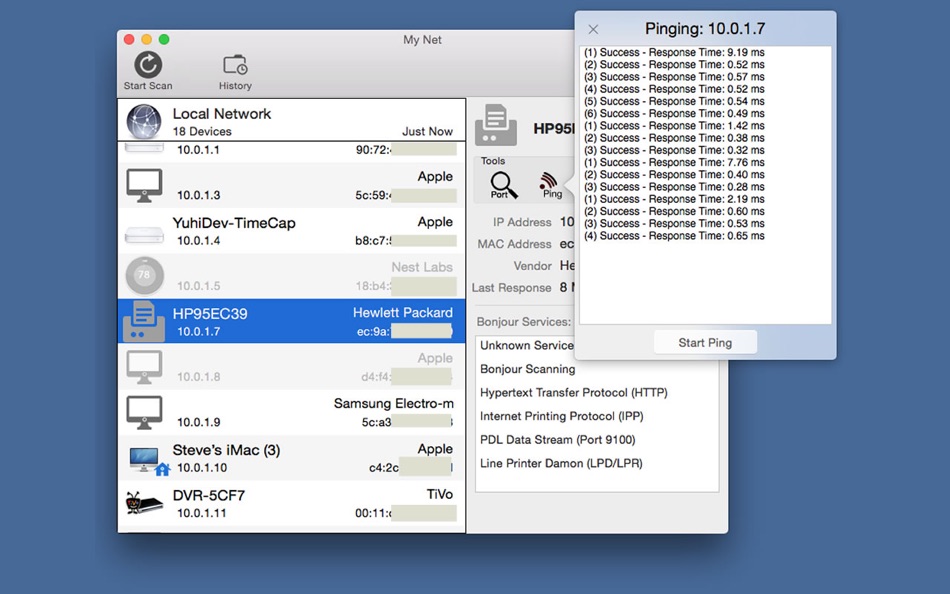Click the 18 Devices count label

point(202,132)
